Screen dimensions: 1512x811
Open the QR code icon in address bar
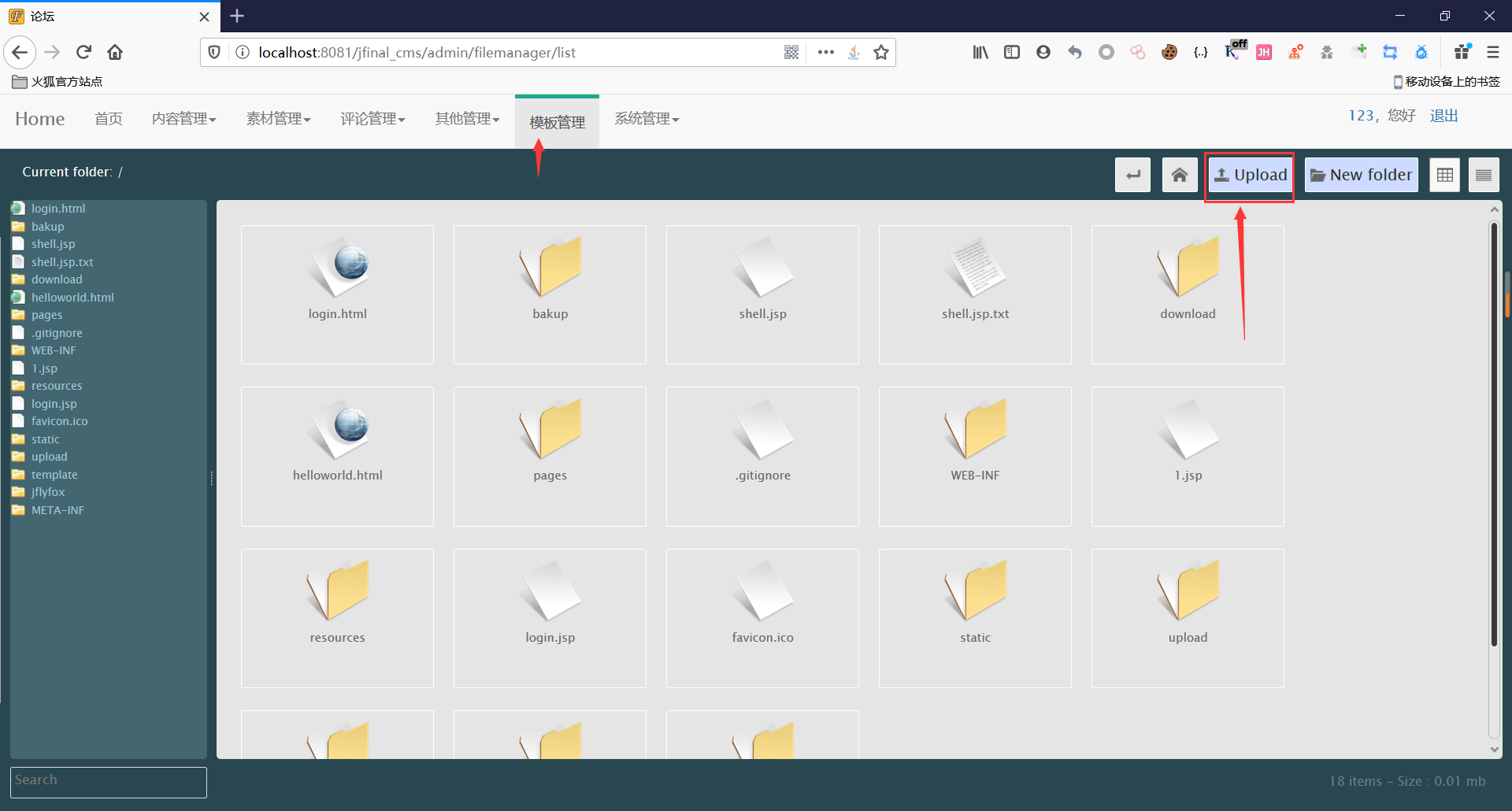coord(791,52)
